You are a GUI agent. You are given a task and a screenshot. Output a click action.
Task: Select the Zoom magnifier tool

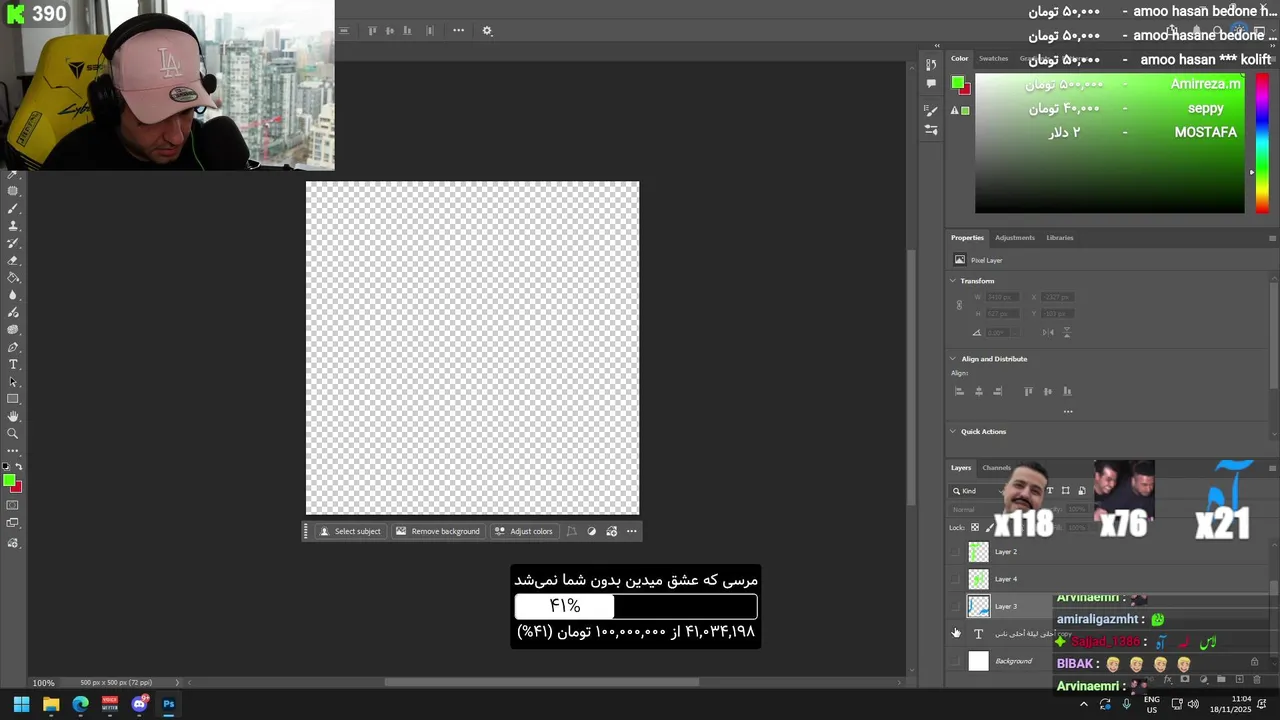tap(13, 433)
